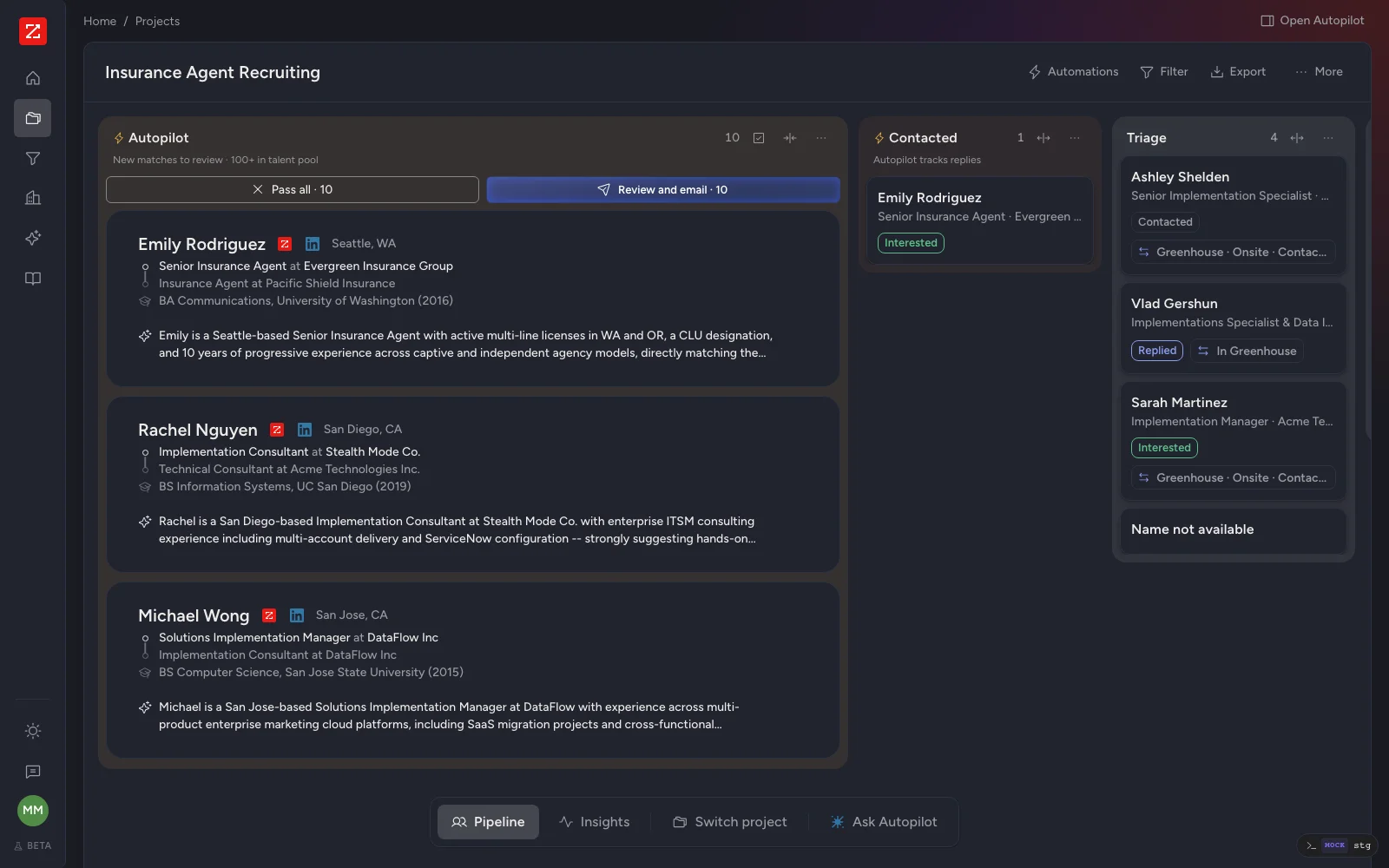
Task: Open Autopilot column more options
Action: tap(821, 138)
